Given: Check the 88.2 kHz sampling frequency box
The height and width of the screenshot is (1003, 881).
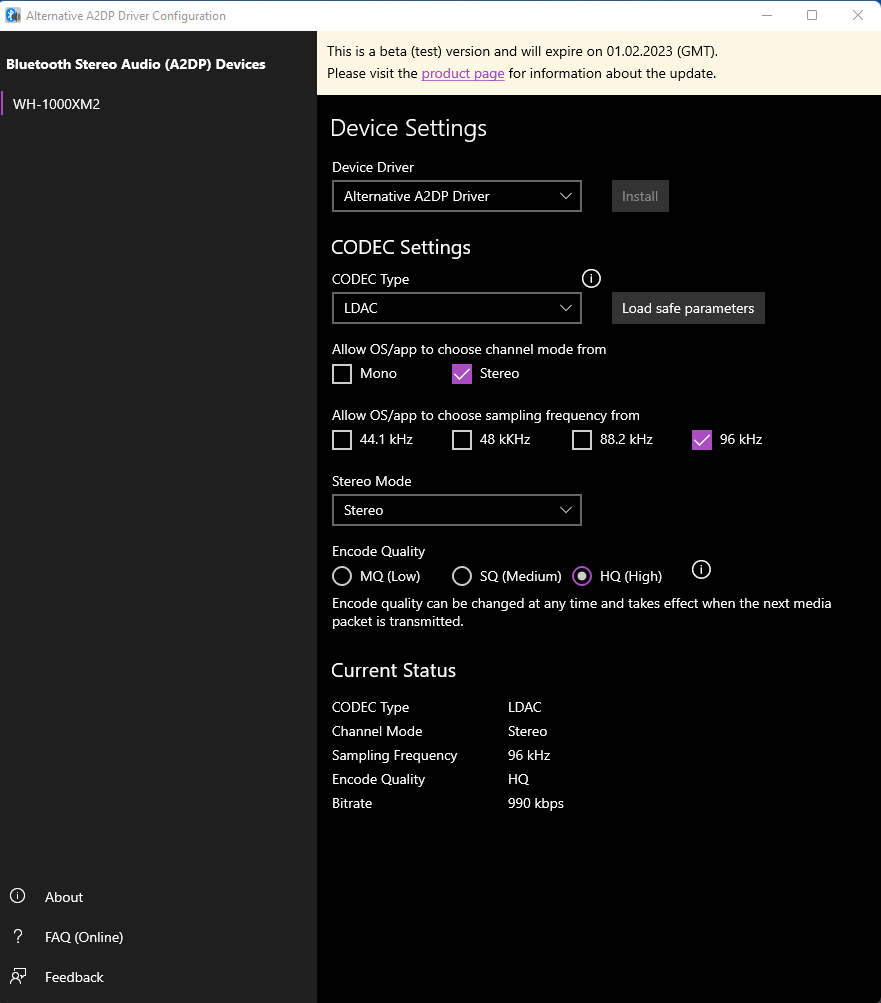Looking at the screenshot, I should coord(582,439).
